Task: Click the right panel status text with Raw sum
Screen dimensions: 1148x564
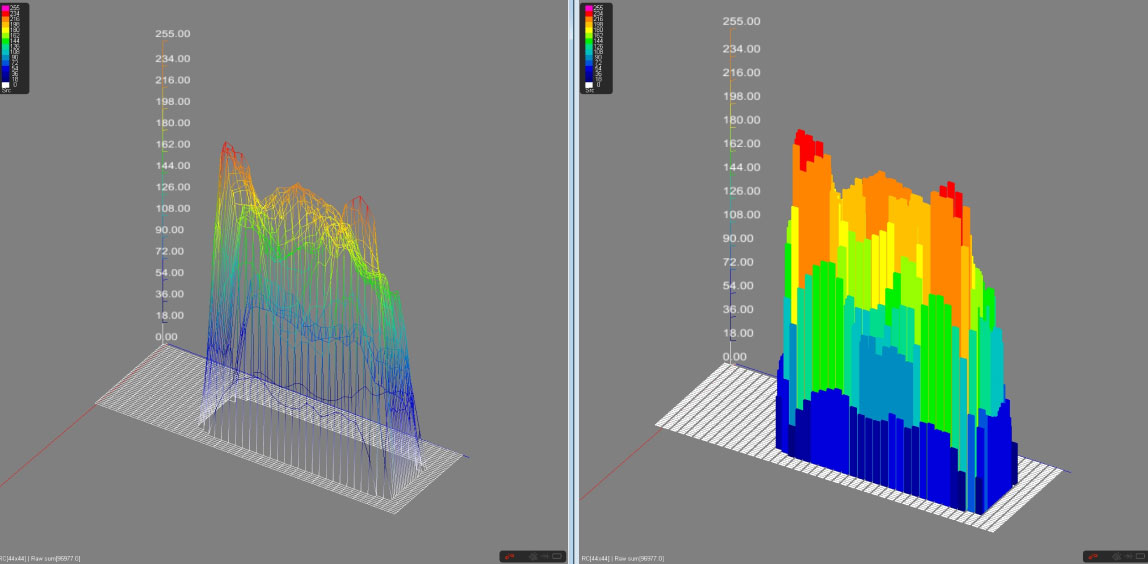Action: [623, 558]
